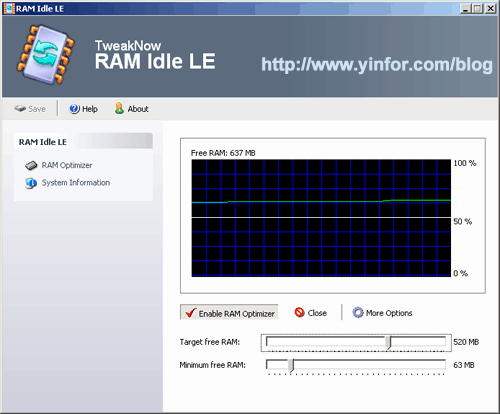Open the About dialog
This screenshot has height=414, width=500.
click(132, 109)
